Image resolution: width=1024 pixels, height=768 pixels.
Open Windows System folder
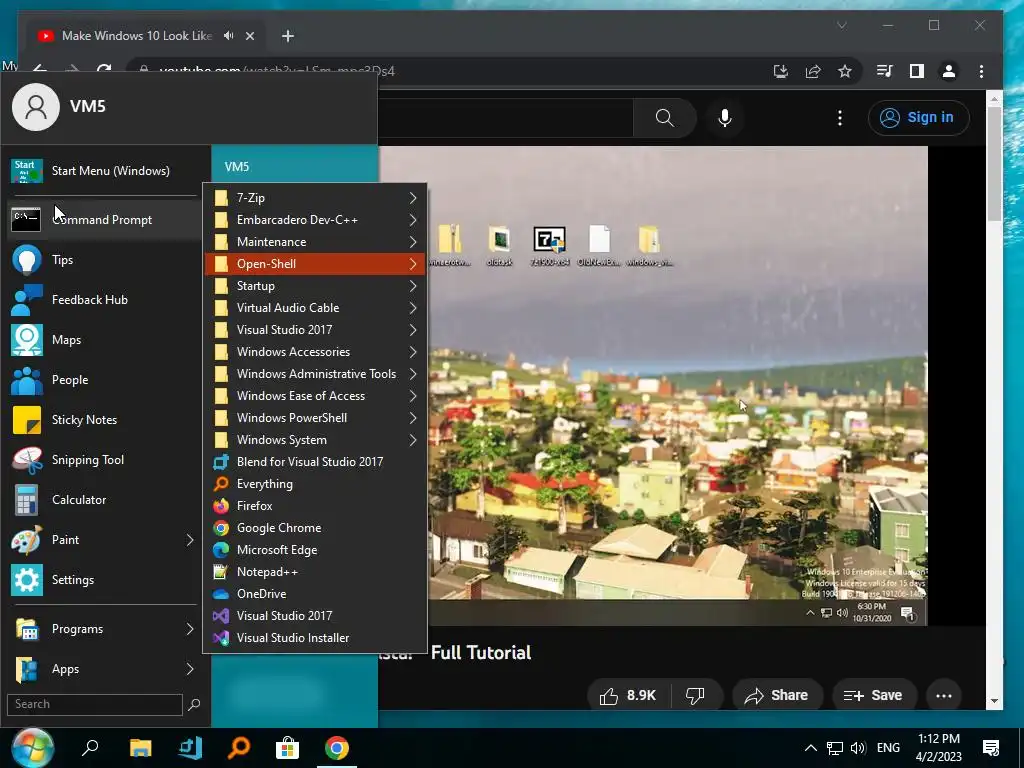(x=315, y=440)
